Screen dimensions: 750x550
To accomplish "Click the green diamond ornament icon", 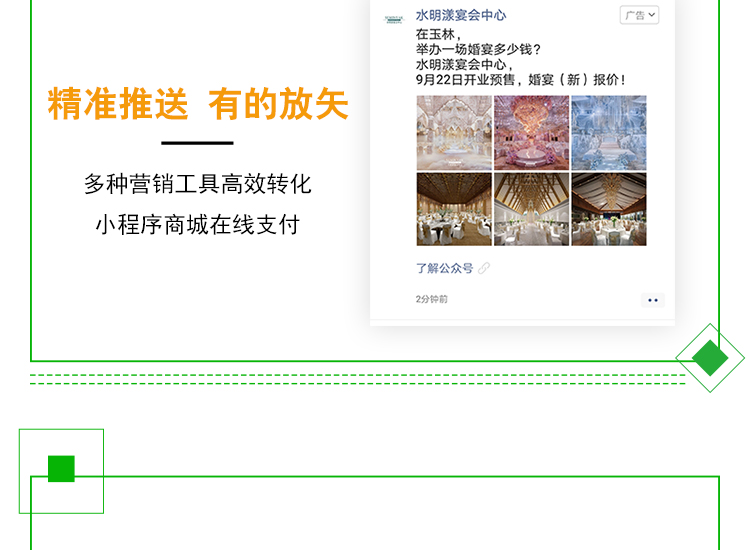I will click(710, 358).
